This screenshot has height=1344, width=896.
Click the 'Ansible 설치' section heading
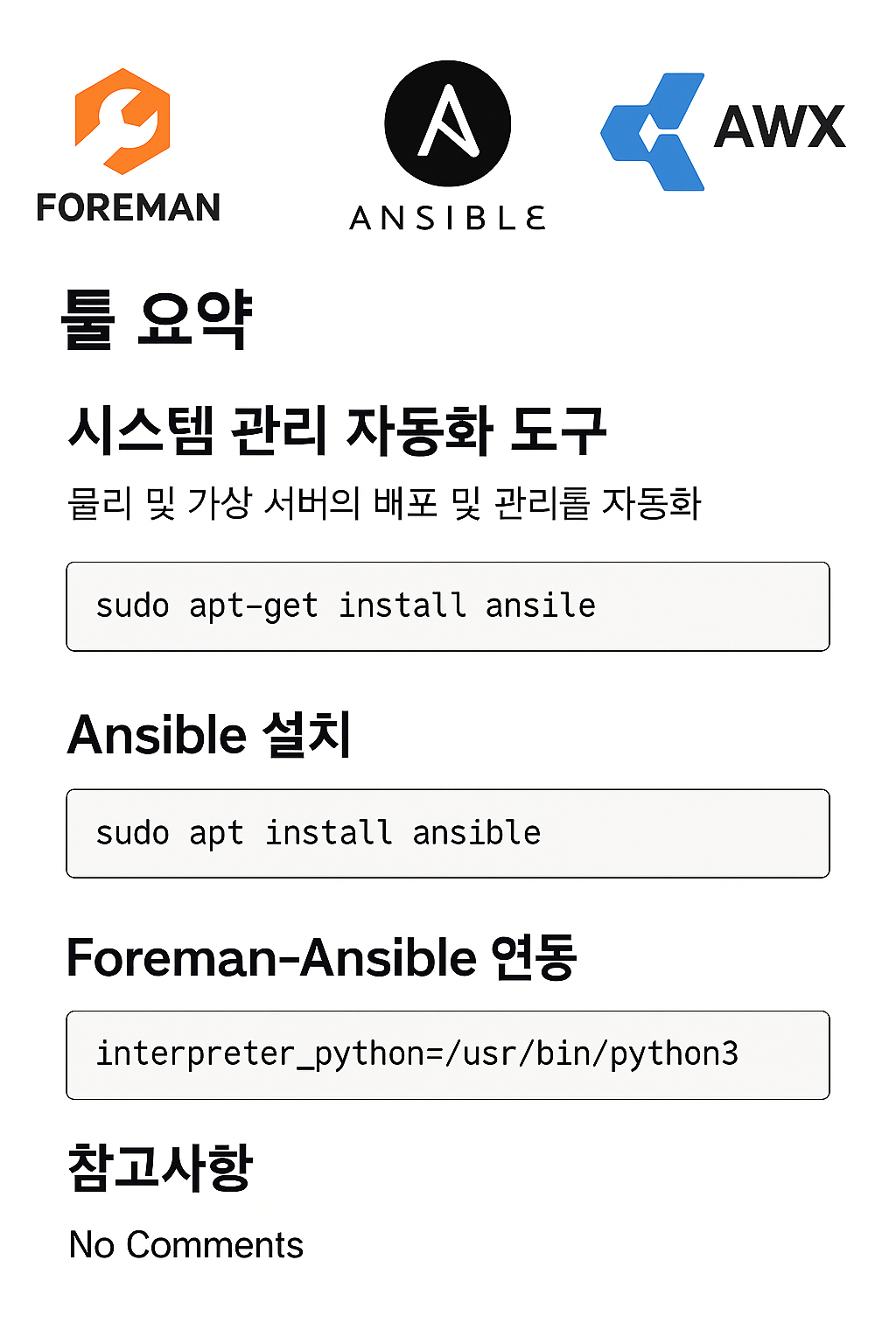(x=210, y=734)
